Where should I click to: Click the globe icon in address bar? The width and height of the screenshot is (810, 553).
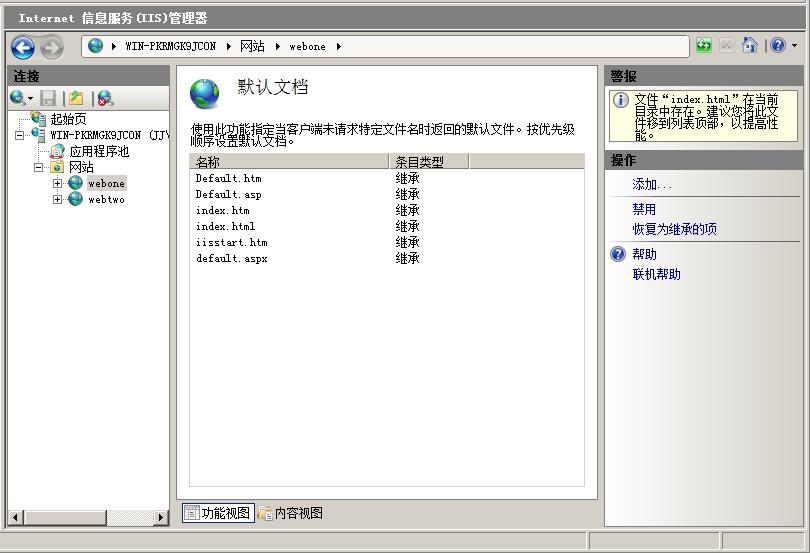[x=96, y=46]
